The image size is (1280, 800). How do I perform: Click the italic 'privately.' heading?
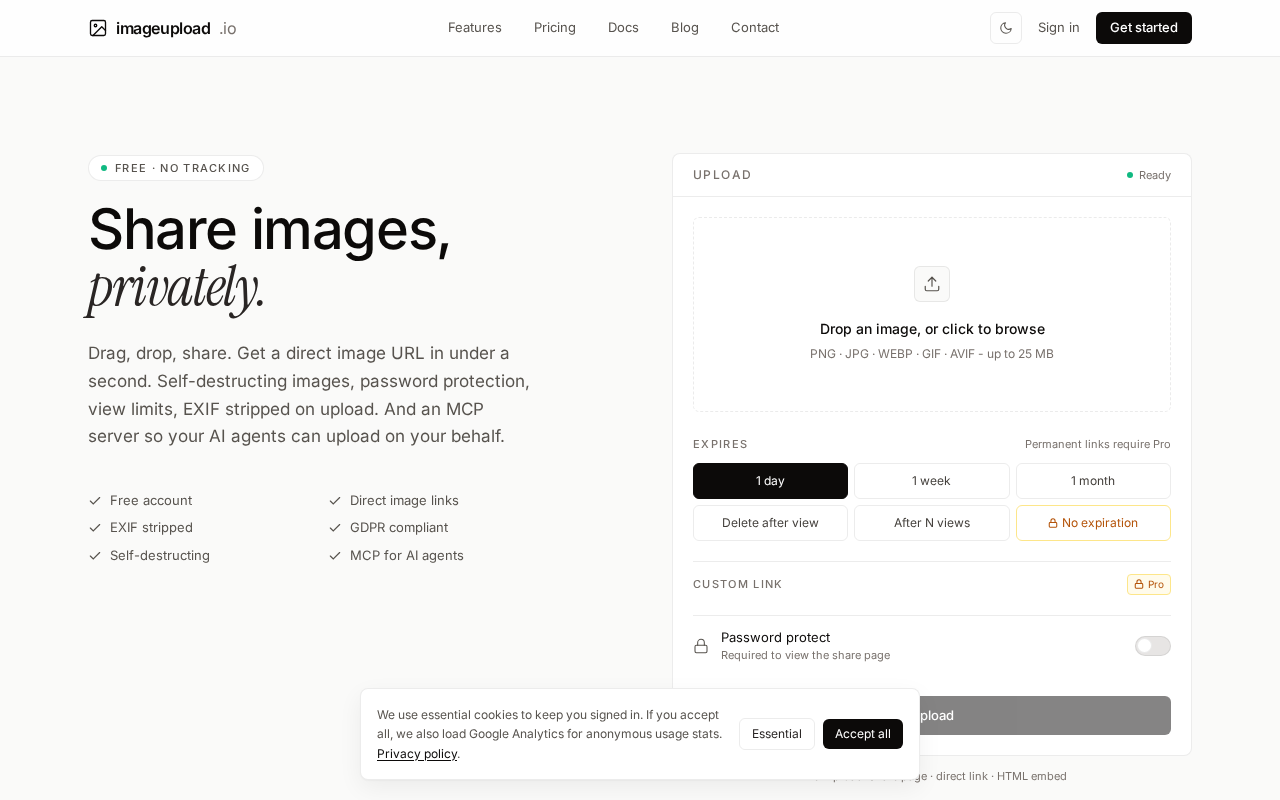pyautogui.click(x=177, y=288)
